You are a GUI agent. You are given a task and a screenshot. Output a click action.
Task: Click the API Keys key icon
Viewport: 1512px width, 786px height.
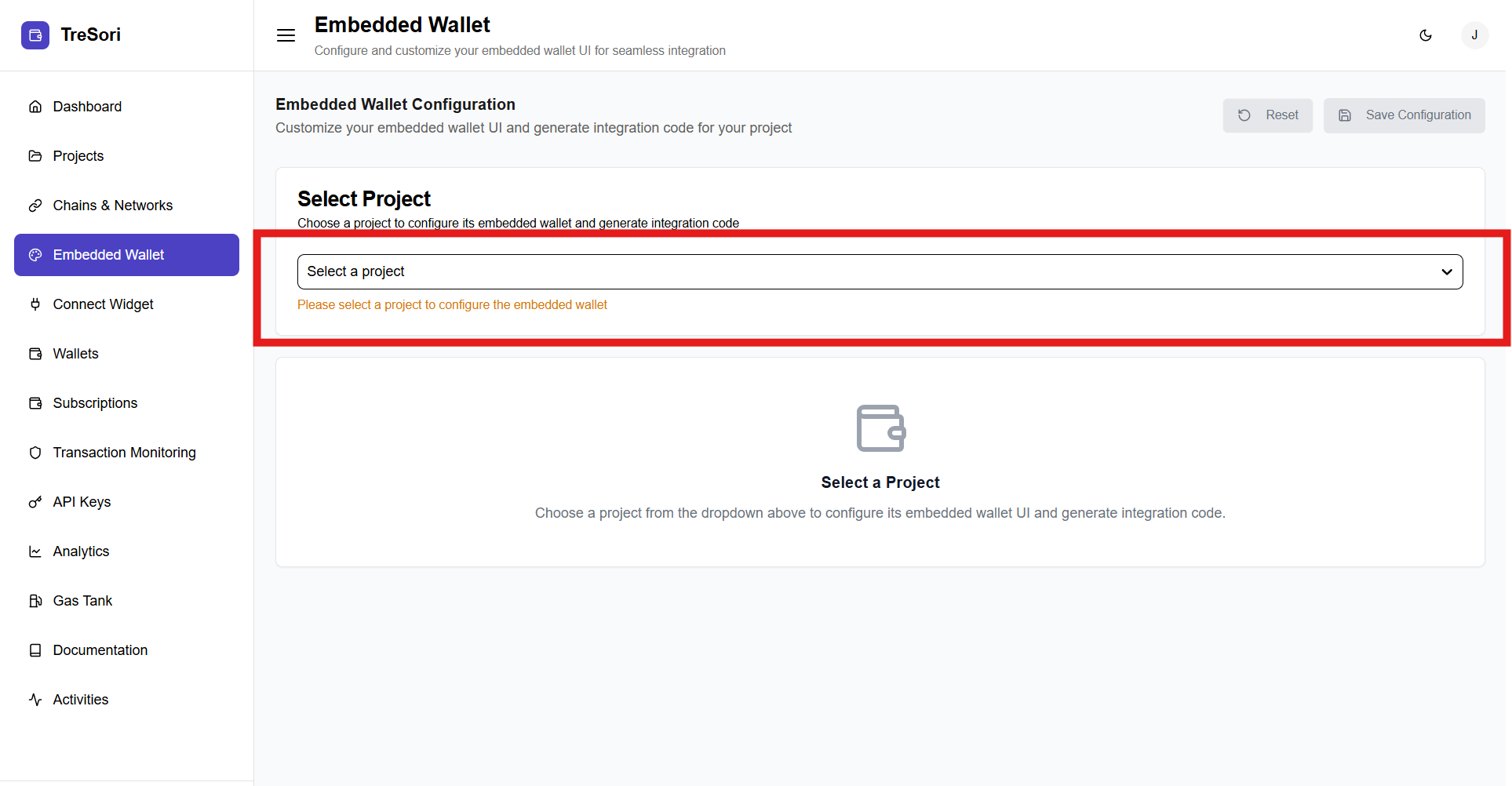(x=35, y=502)
